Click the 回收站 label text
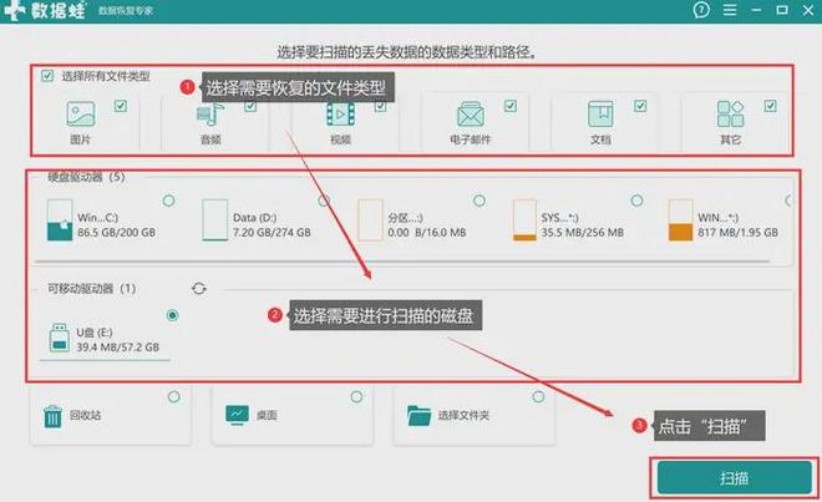 point(85,415)
